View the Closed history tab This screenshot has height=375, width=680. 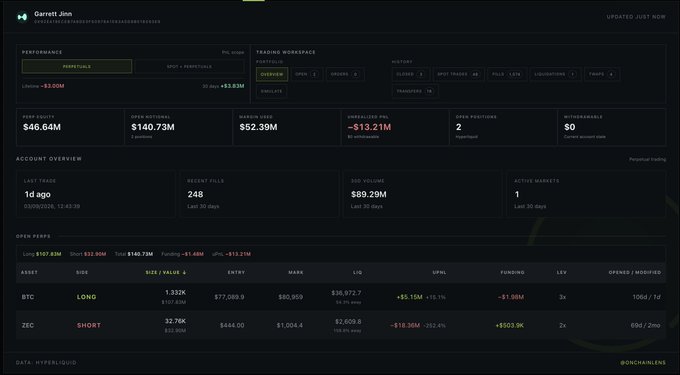[411, 74]
